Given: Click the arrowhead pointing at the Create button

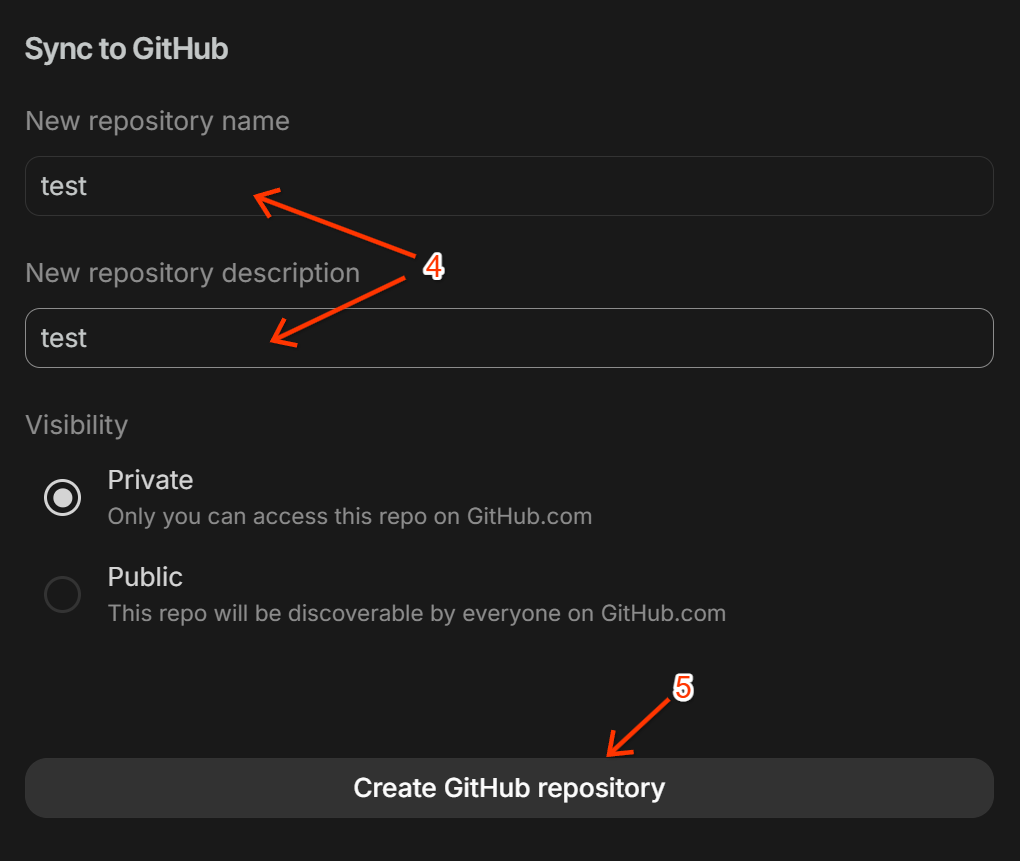Looking at the screenshot, I should click(x=615, y=748).
